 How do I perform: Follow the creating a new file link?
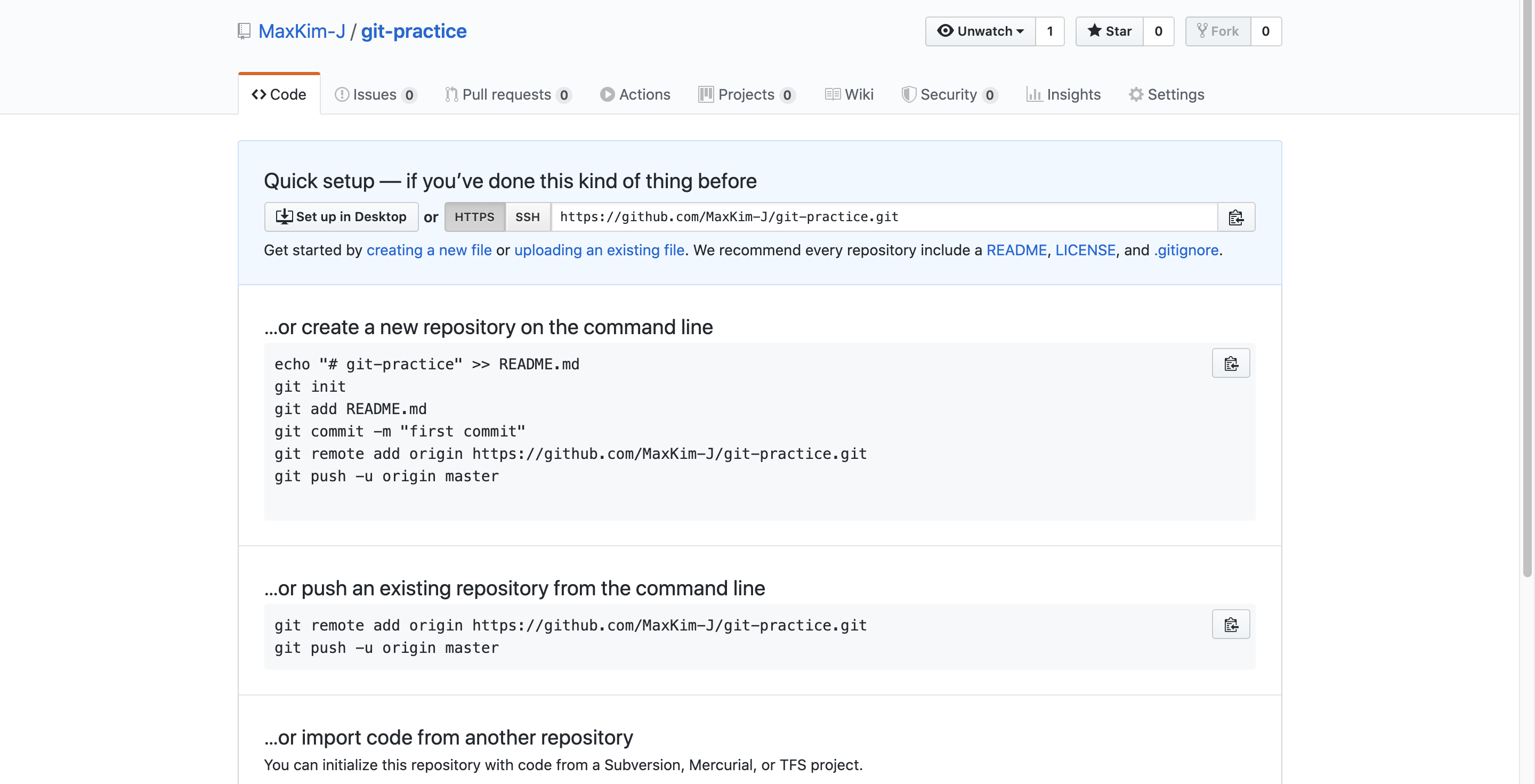coord(429,250)
